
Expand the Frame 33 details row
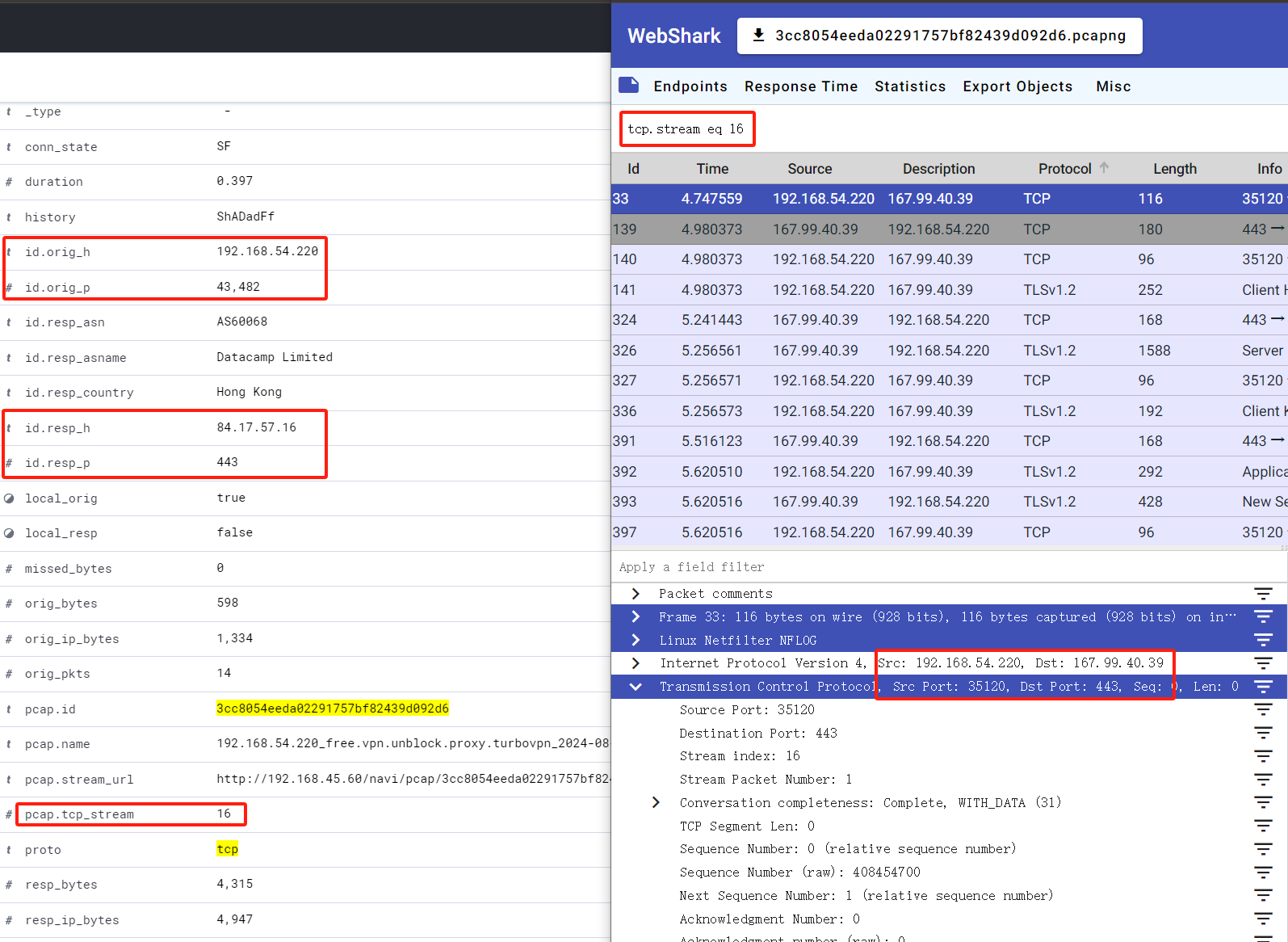[x=636, y=617]
